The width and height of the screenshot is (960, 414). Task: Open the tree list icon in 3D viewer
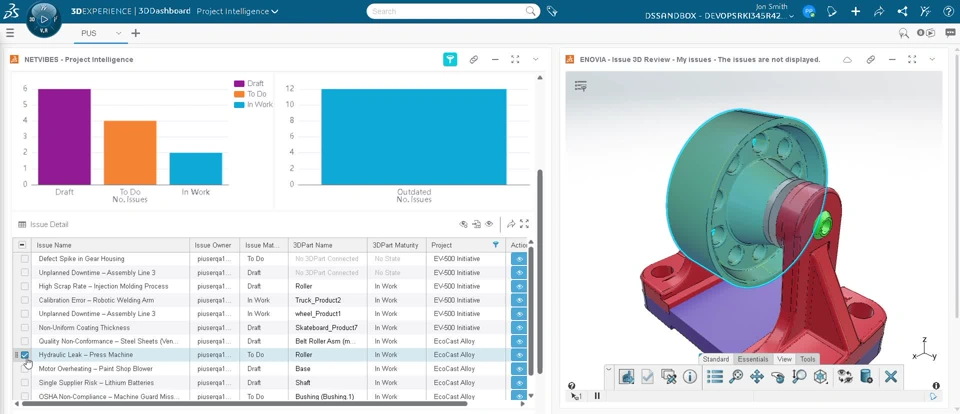pos(580,86)
